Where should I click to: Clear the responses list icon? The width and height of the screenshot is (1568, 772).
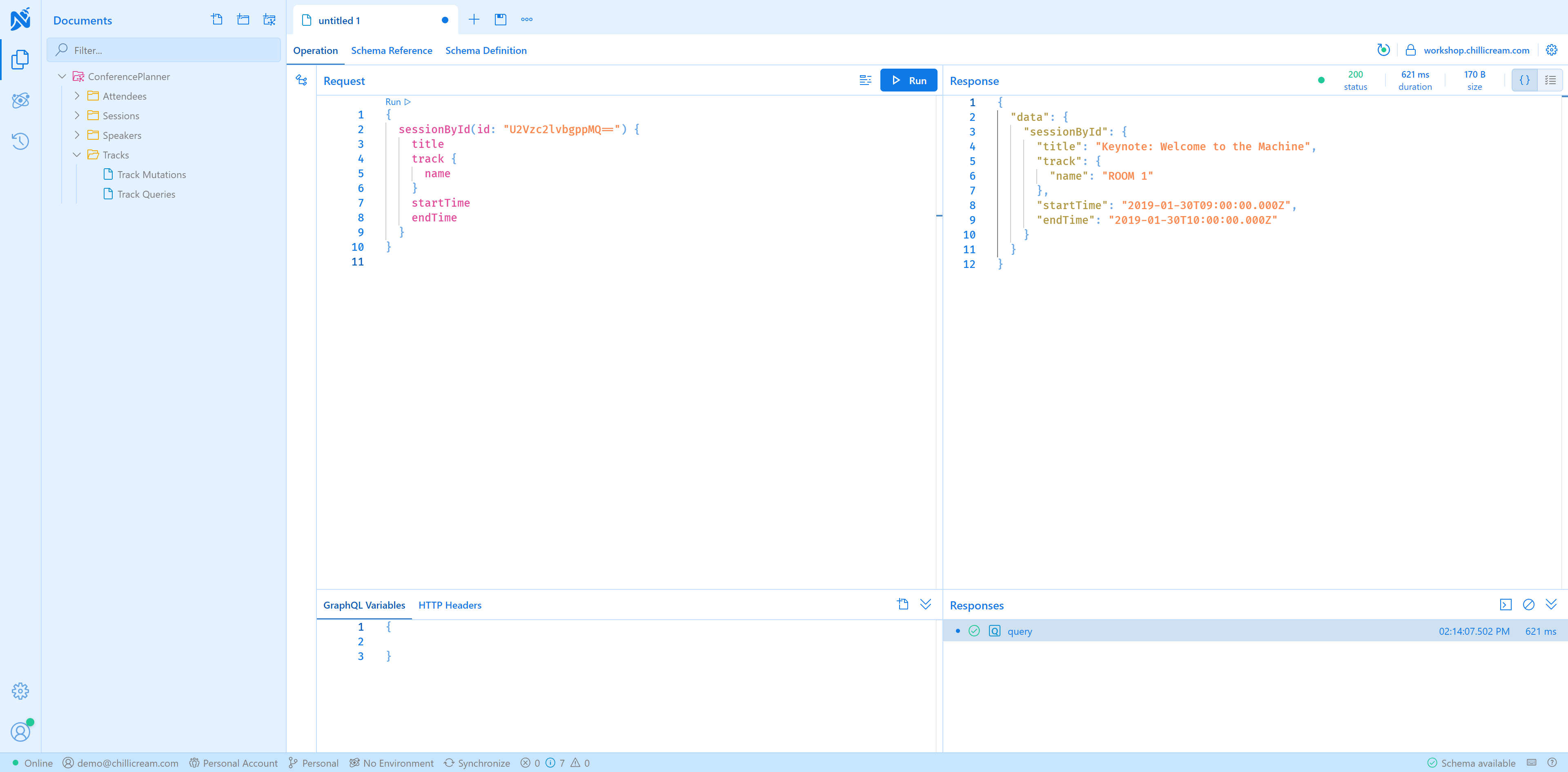[1528, 605]
